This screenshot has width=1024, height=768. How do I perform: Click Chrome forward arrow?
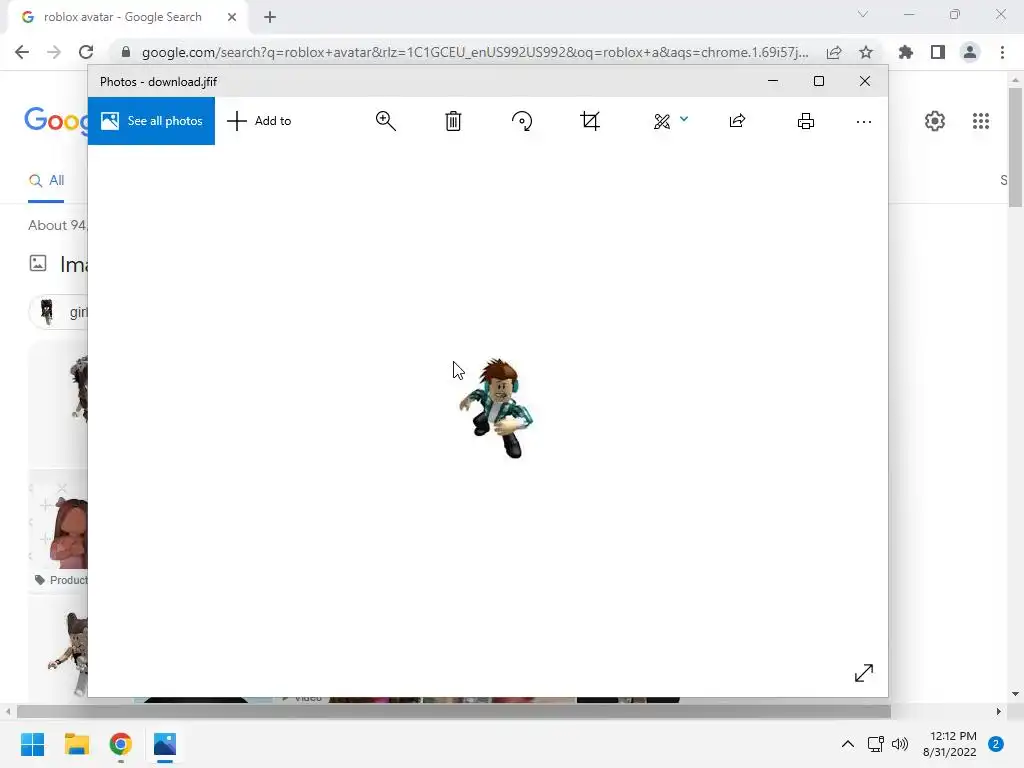point(54,52)
